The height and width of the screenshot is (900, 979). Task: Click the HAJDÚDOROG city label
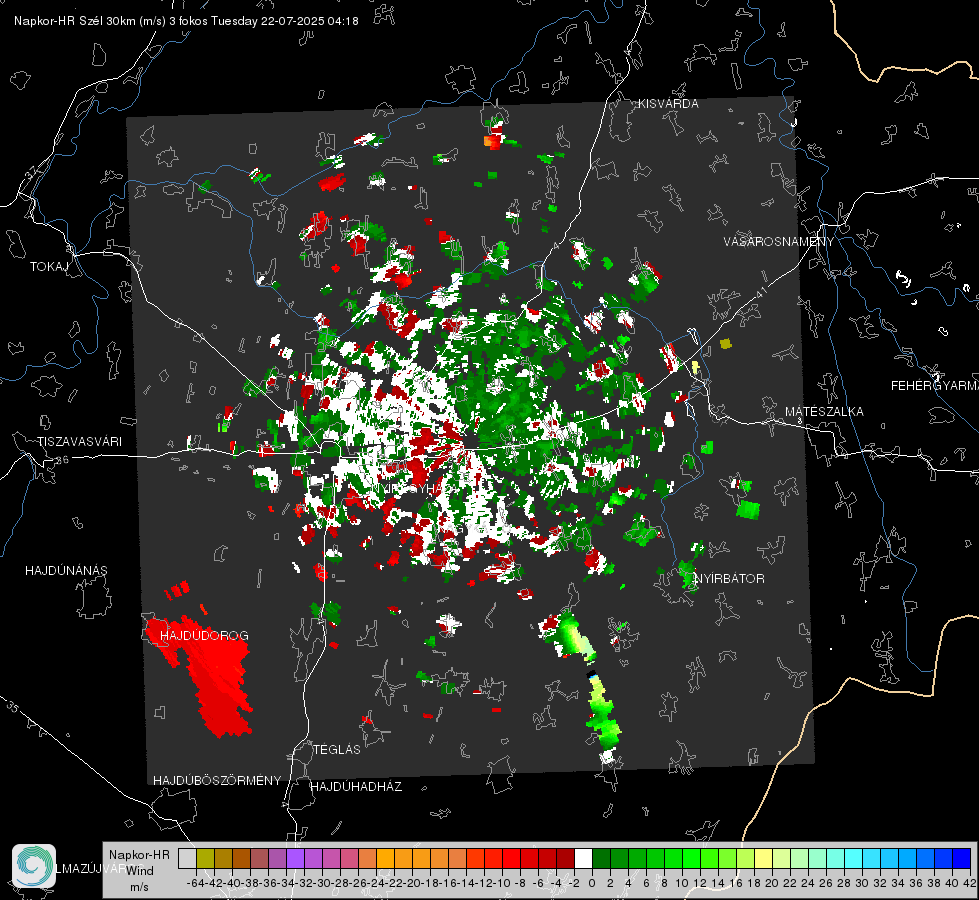[204, 635]
